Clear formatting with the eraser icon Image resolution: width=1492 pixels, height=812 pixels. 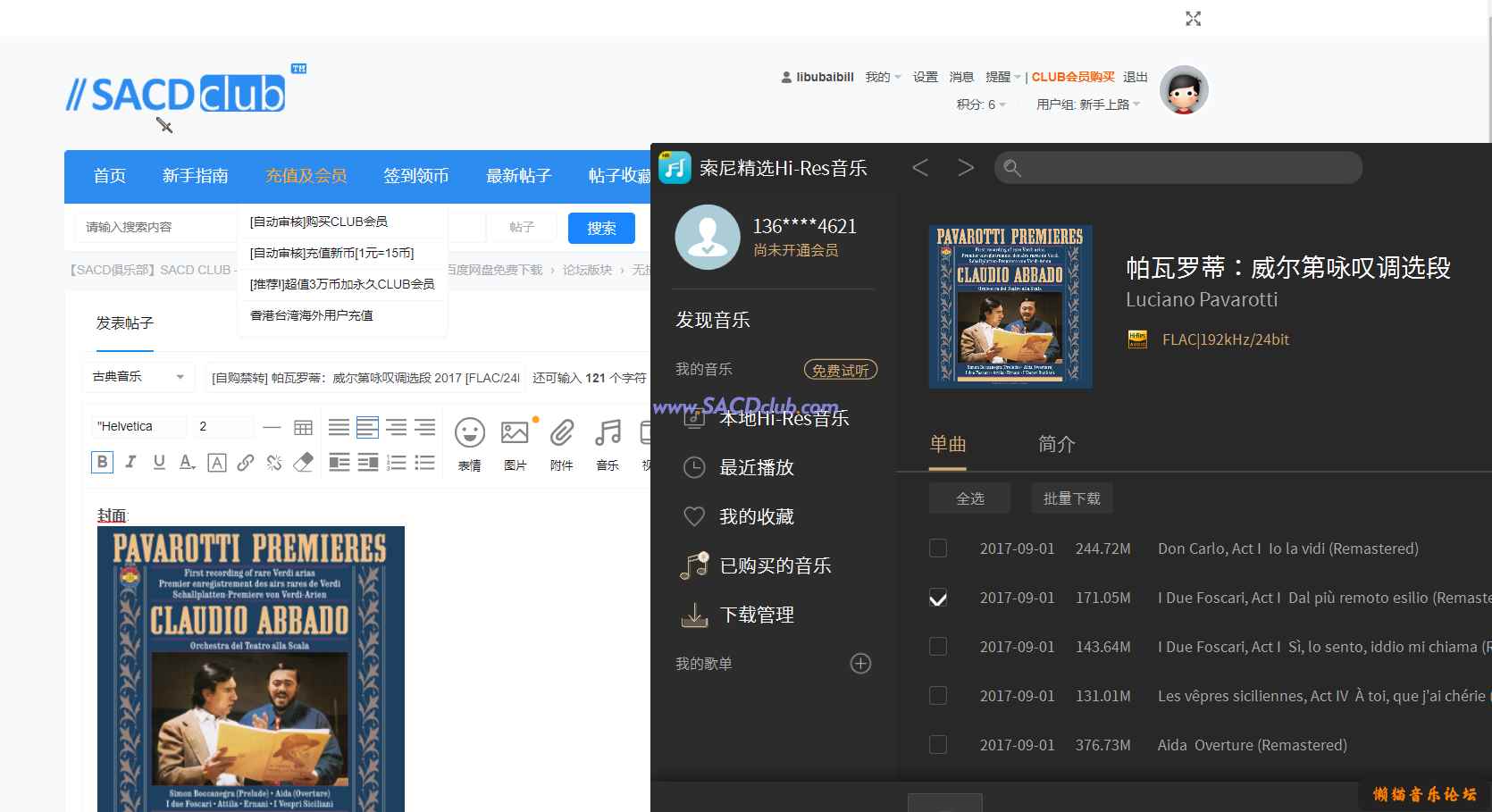(303, 462)
